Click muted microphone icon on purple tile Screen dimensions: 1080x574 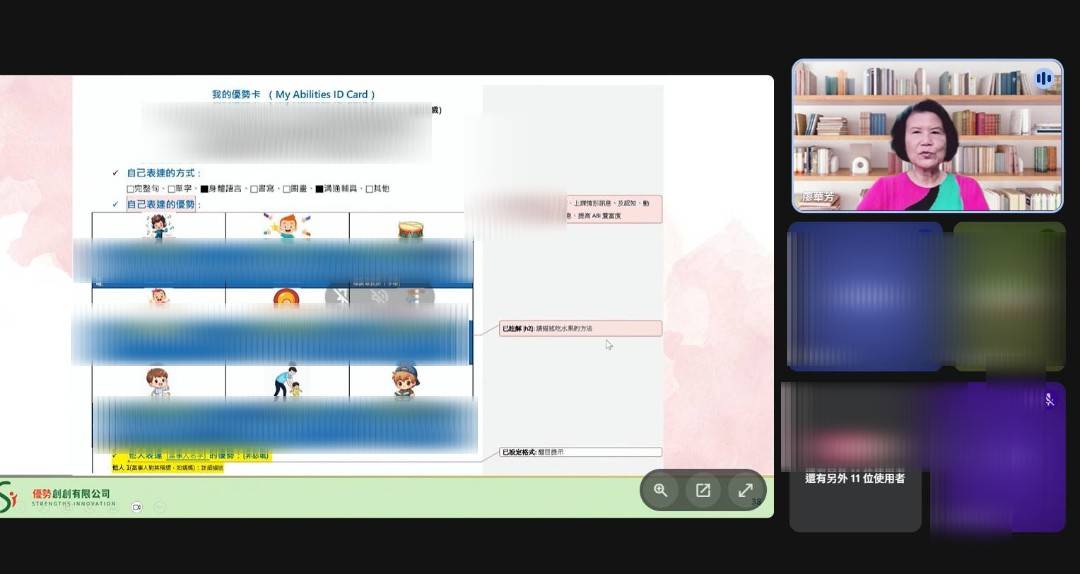(1049, 400)
